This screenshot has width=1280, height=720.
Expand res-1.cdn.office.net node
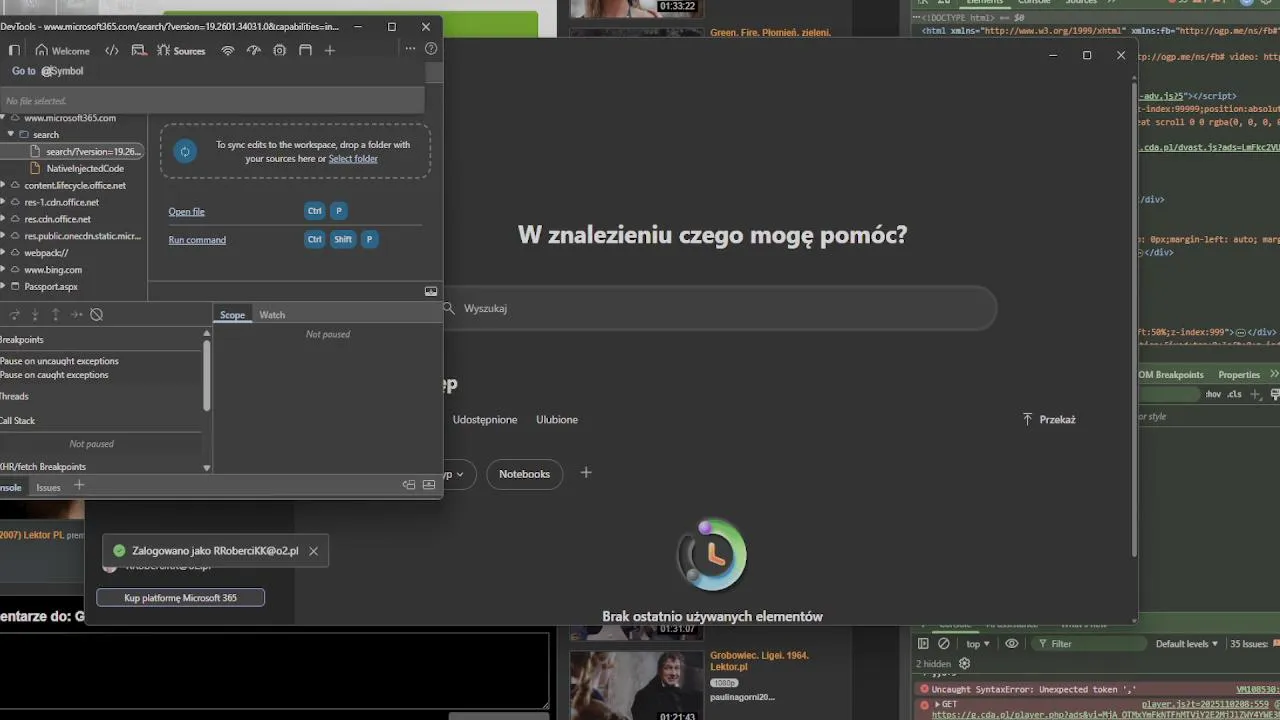pyautogui.click(x=4, y=202)
